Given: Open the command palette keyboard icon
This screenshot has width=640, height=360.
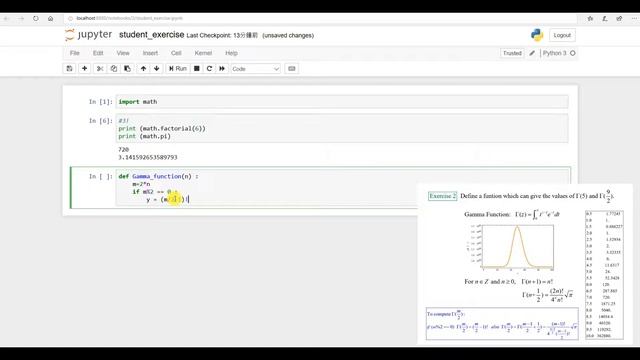Looking at the screenshot, I should (291, 69).
